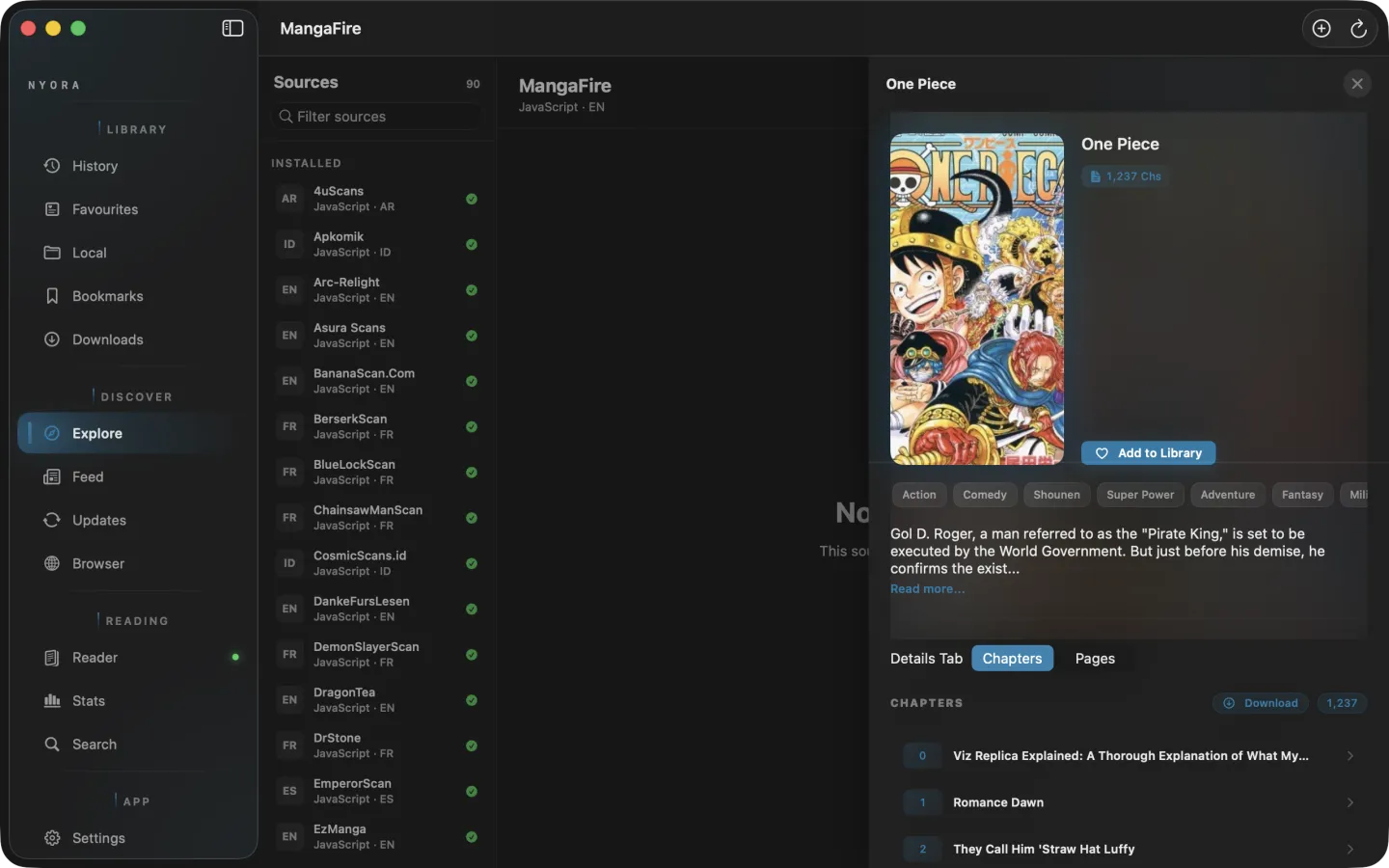This screenshot has height=868, width=1389.
Task: Click the ES language badge for EmperorScan
Action: pos(289,791)
